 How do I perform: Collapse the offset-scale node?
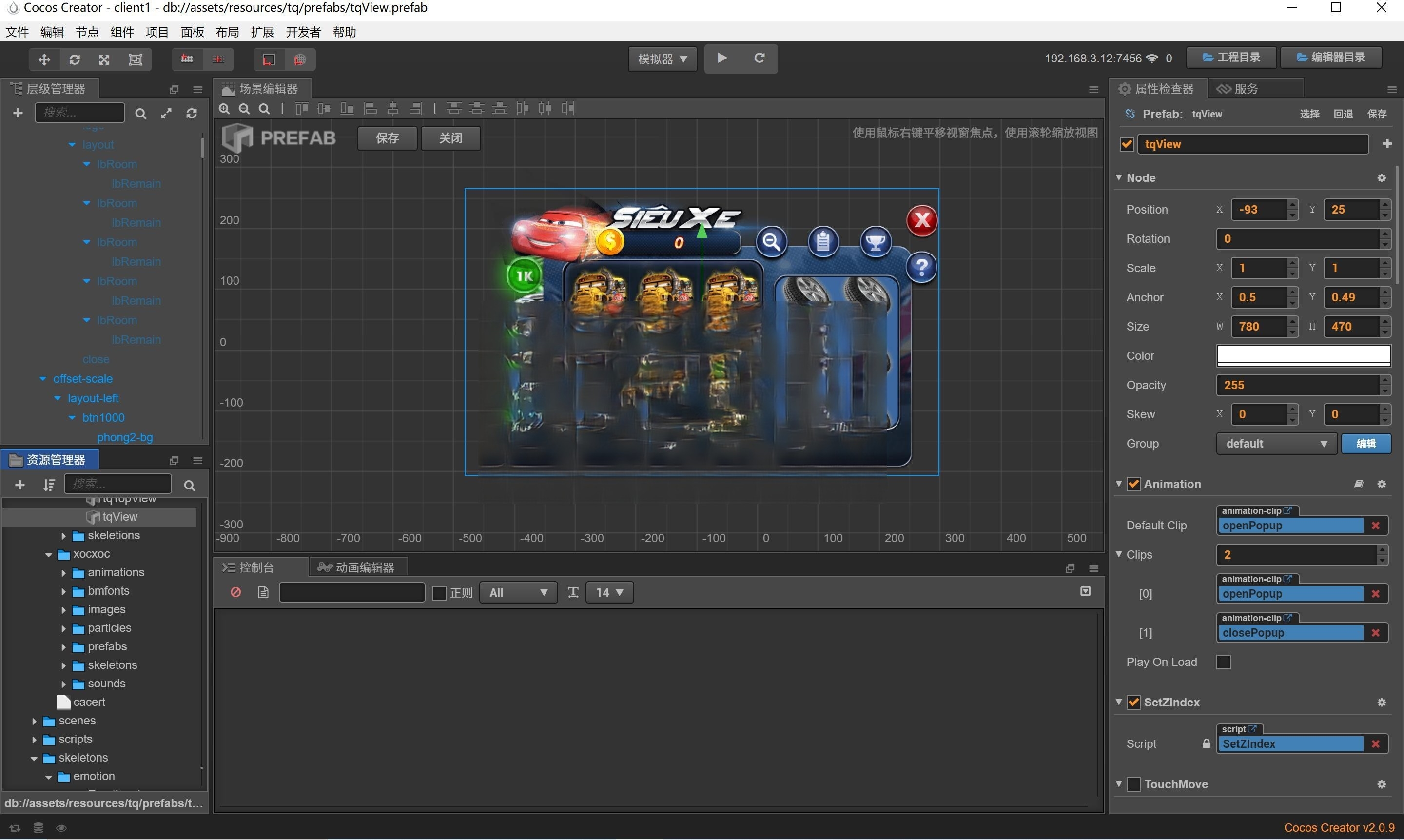43,379
